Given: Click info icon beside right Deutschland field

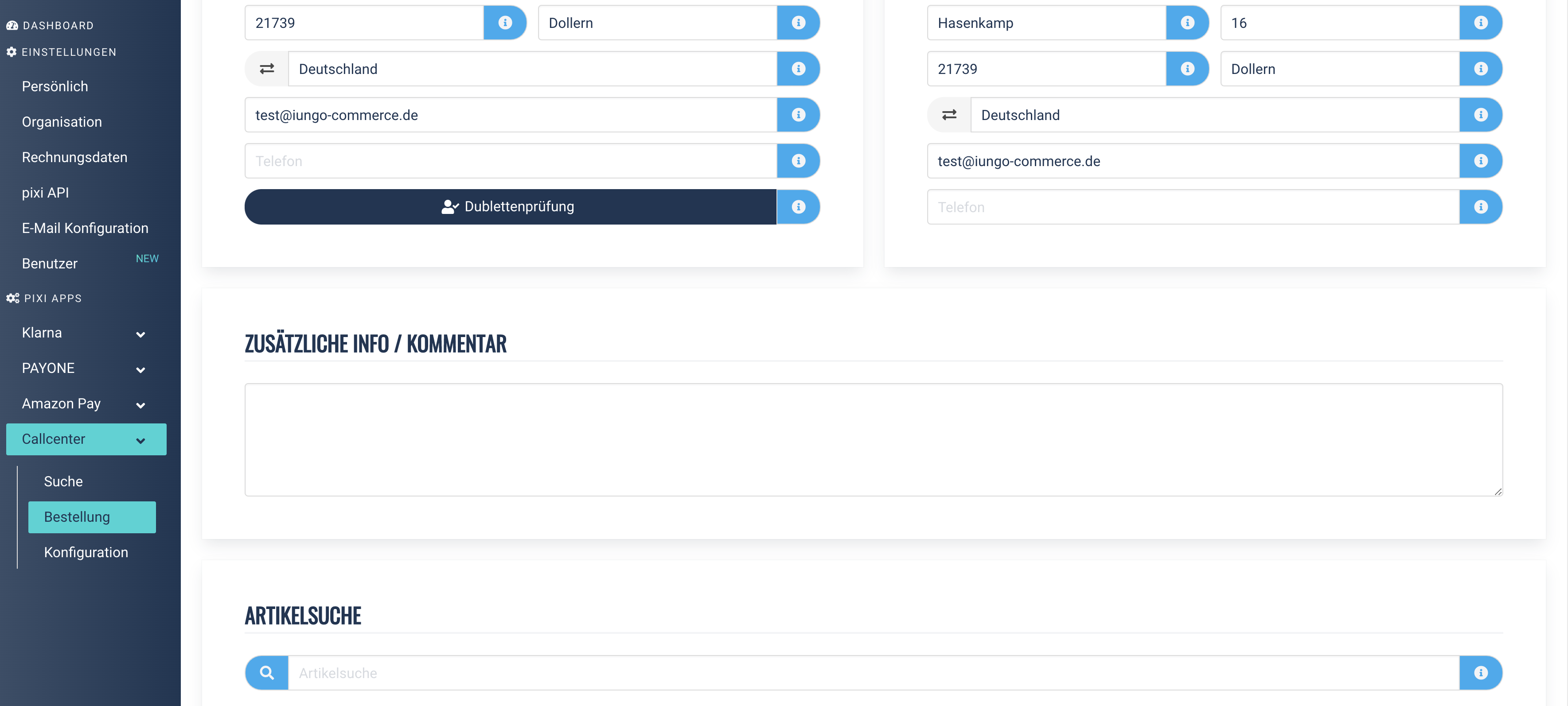Looking at the screenshot, I should coord(1480,115).
